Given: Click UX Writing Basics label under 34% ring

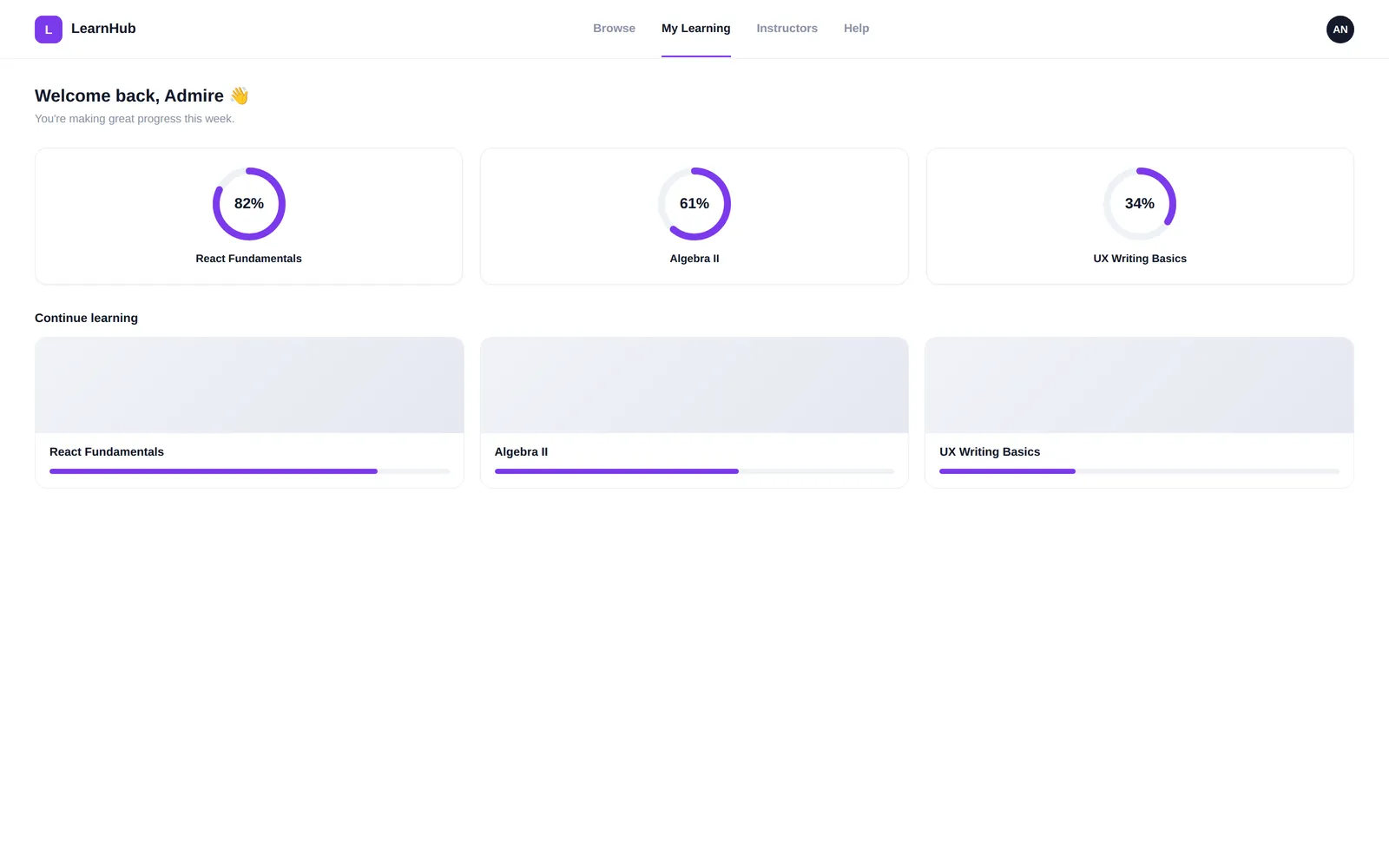Looking at the screenshot, I should [1140, 259].
